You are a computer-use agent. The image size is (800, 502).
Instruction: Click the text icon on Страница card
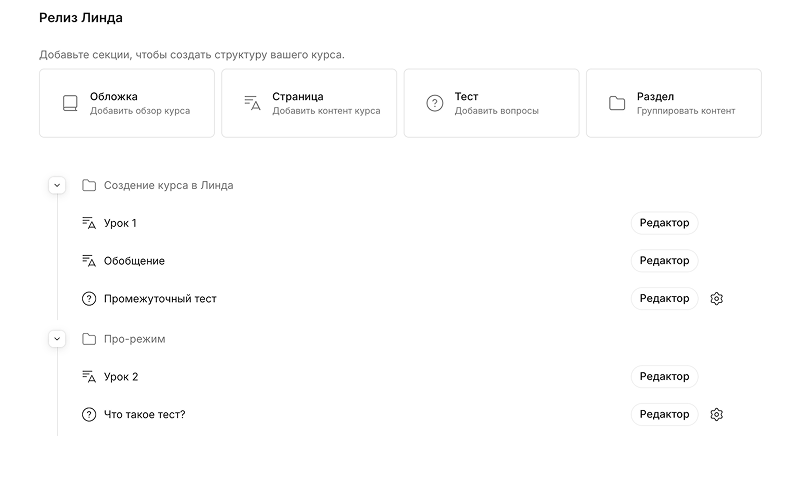pyautogui.click(x=252, y=103)
